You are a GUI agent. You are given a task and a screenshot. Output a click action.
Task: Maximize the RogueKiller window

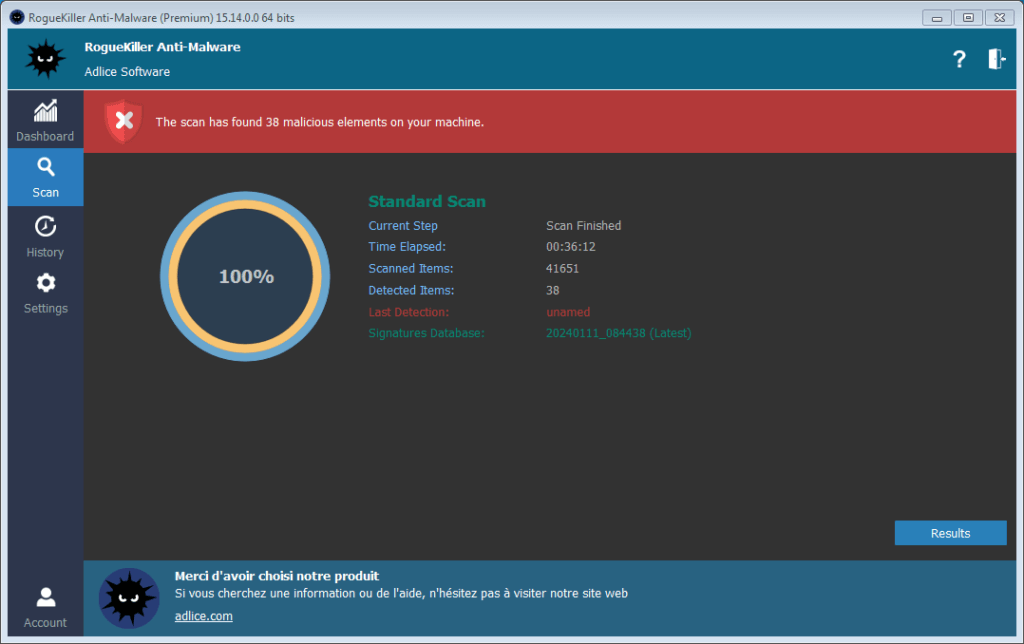point(967,17)
